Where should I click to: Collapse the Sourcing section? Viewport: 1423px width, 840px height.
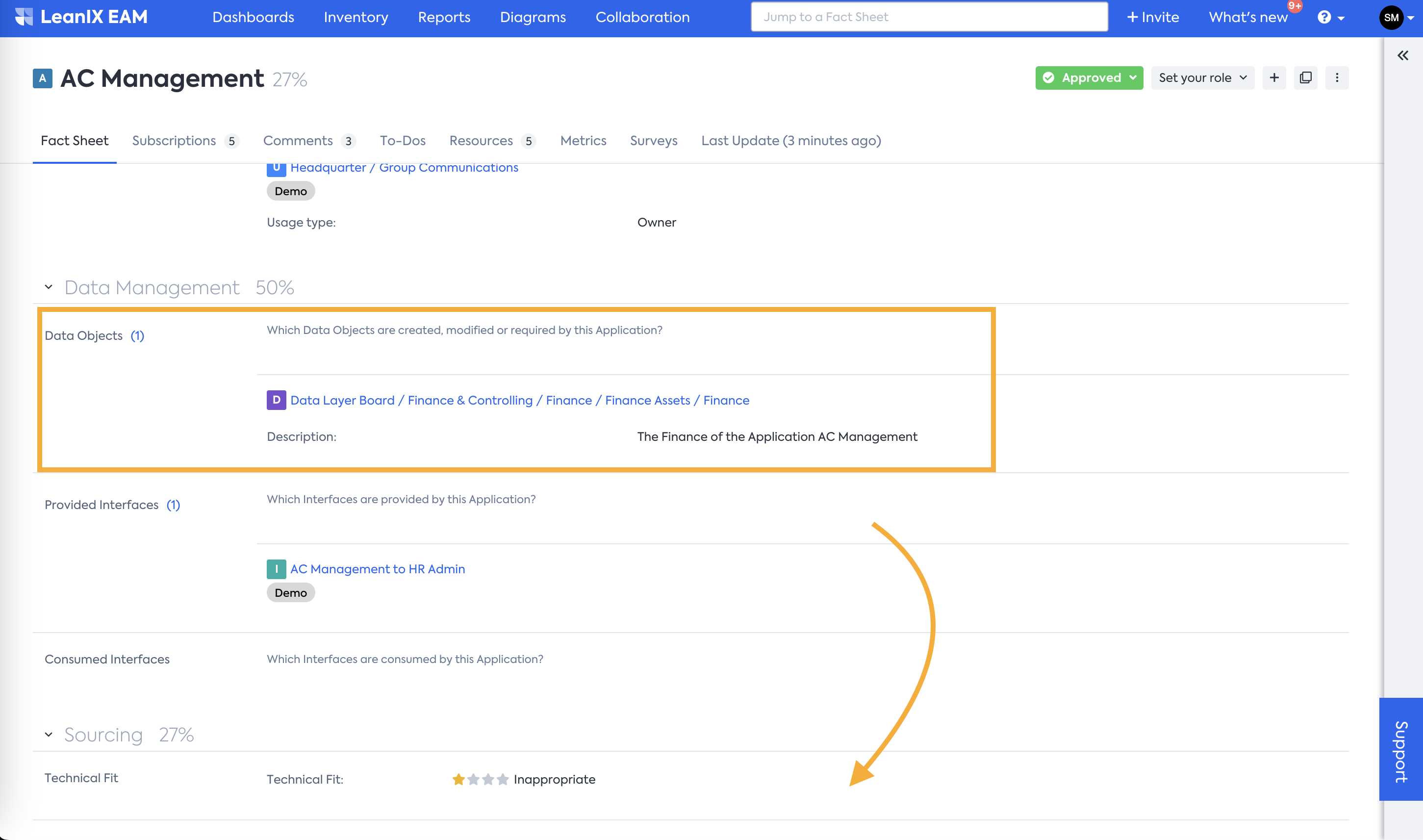(49, 735)
